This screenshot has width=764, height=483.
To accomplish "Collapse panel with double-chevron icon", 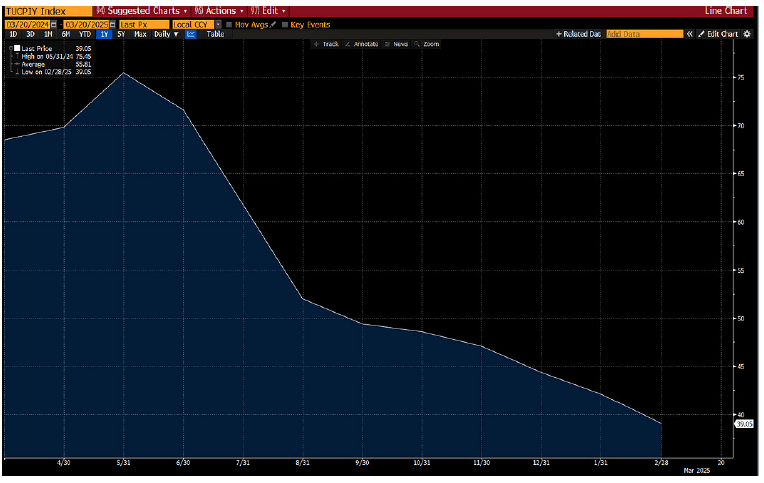I will [690, 34].
